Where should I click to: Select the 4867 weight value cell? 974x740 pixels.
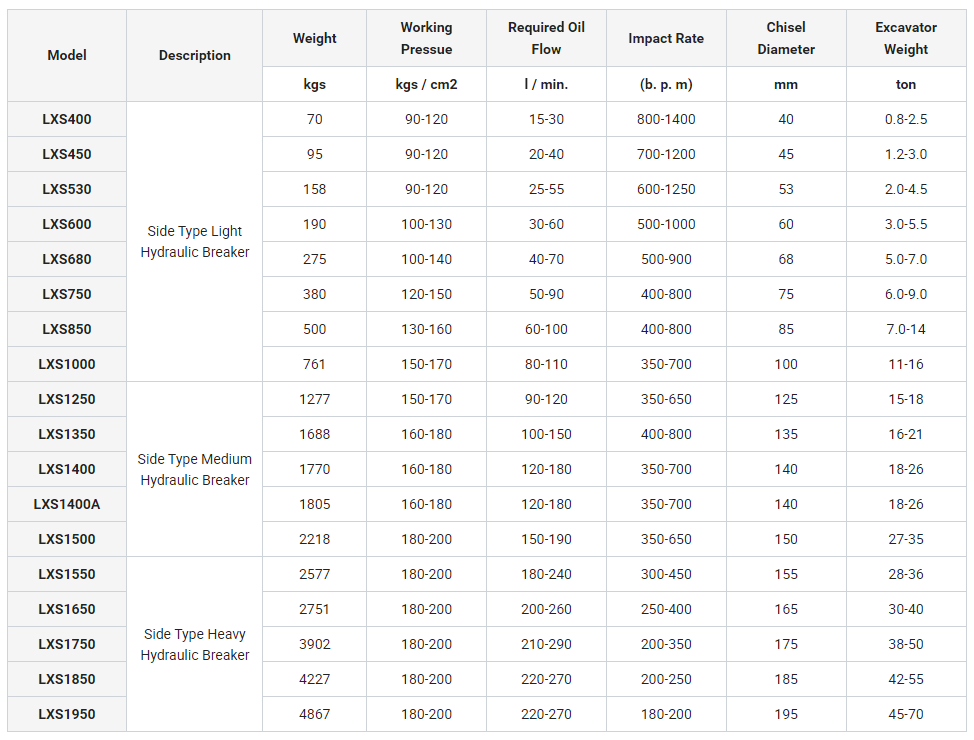[x=314, y=714]
